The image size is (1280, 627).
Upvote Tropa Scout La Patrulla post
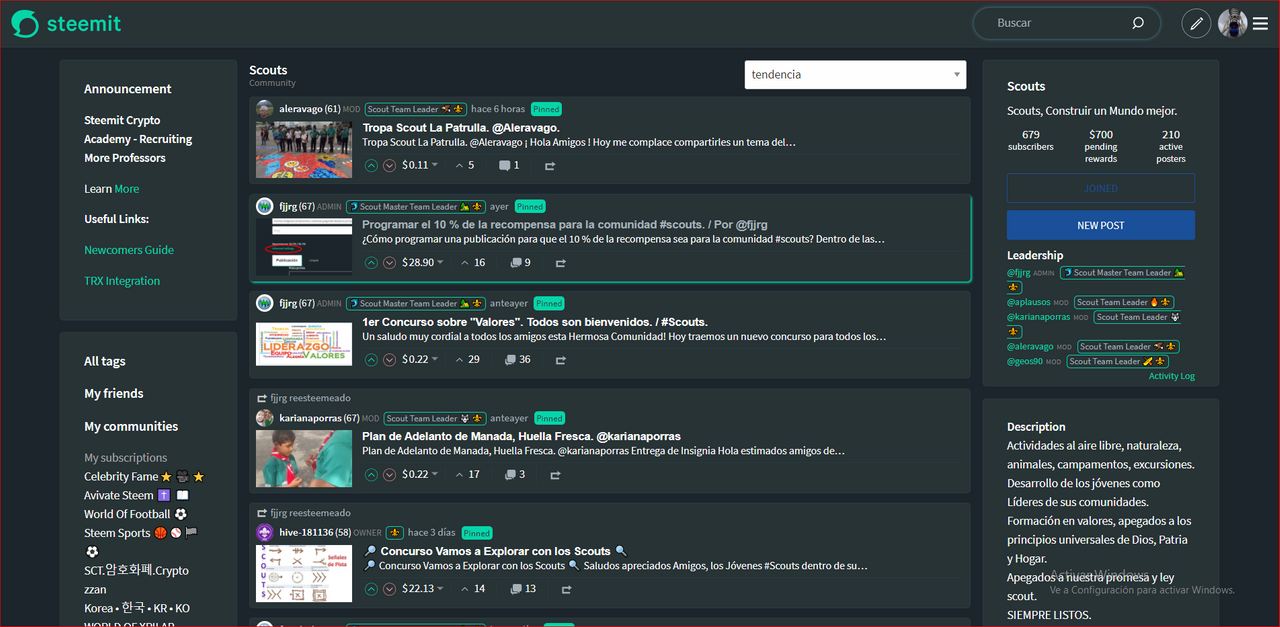click(x=371, y=165)
